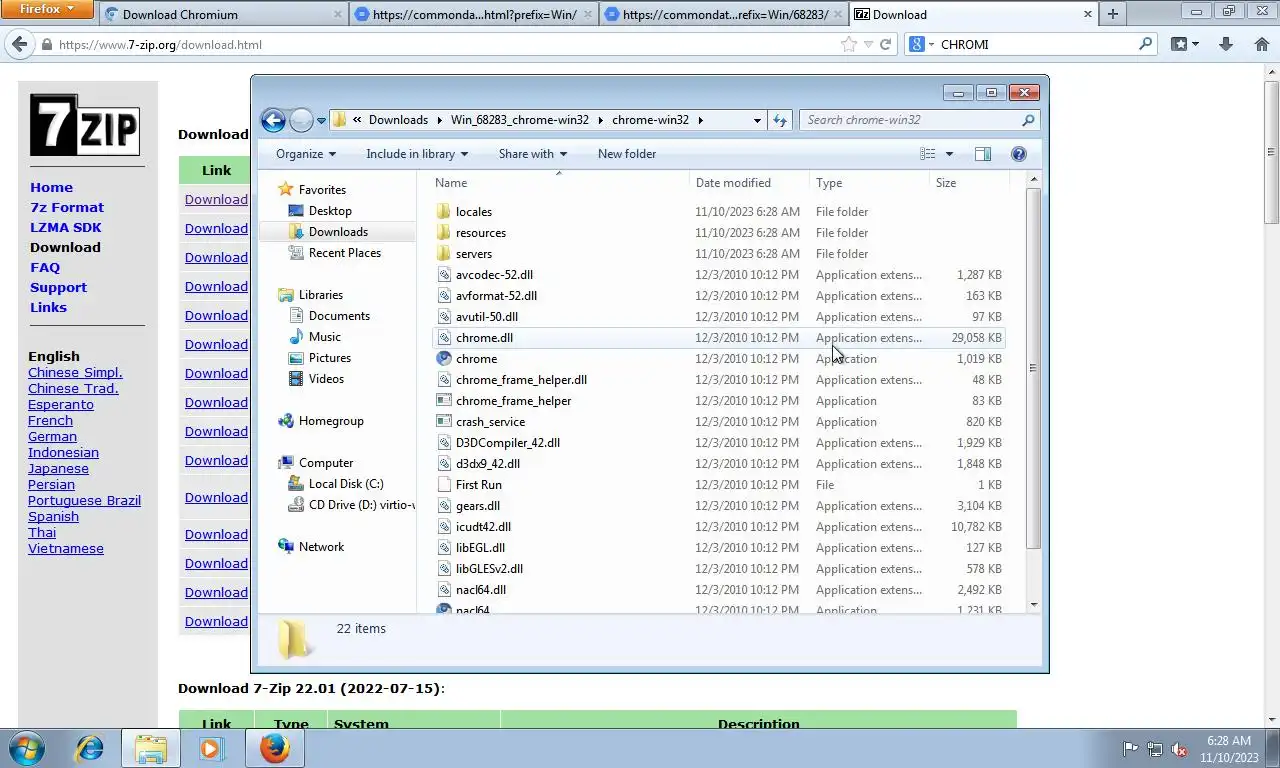Viewport: 1280px width, 768px height.
Task: Open Windows Media Player from taskbar
Action: [211, 748]
